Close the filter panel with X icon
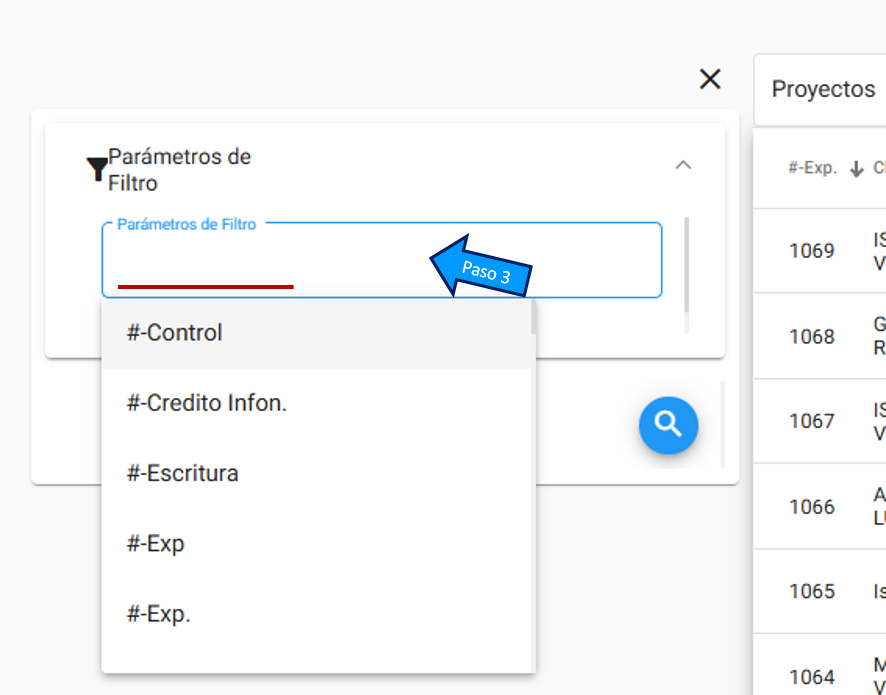This screenshot has width=886, height=695. 710,79
